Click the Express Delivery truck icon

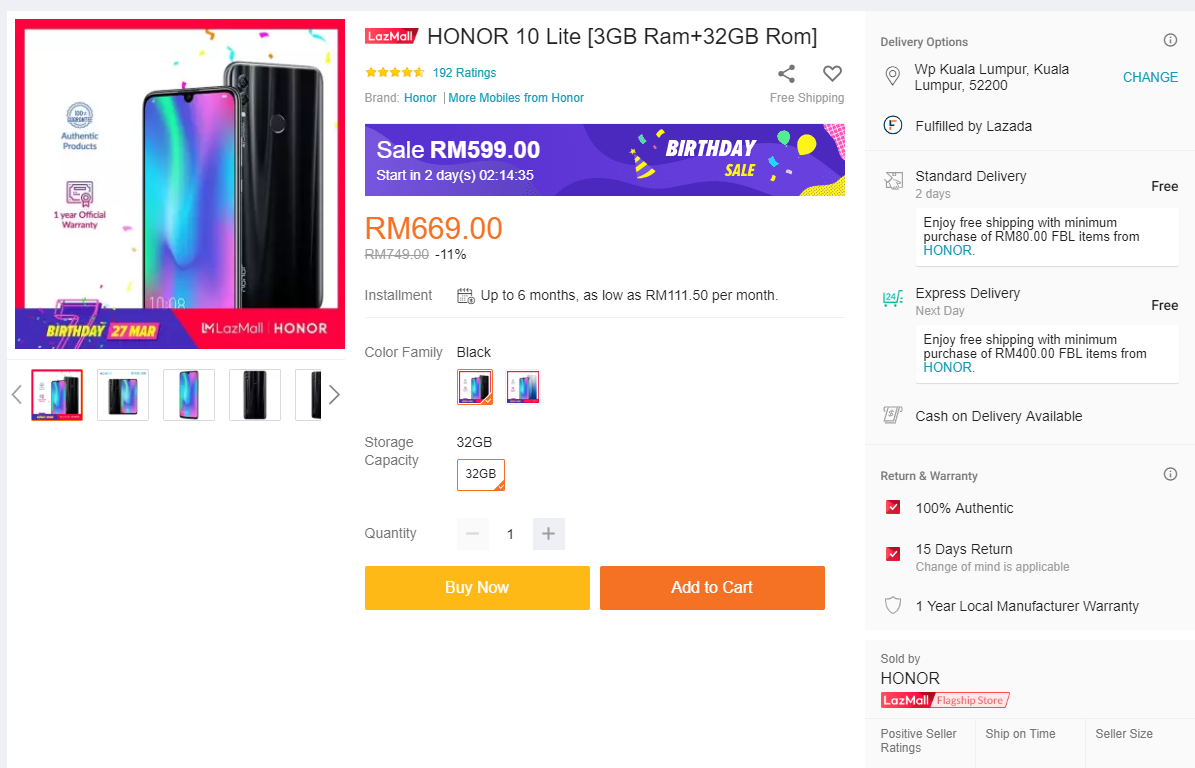893,298
